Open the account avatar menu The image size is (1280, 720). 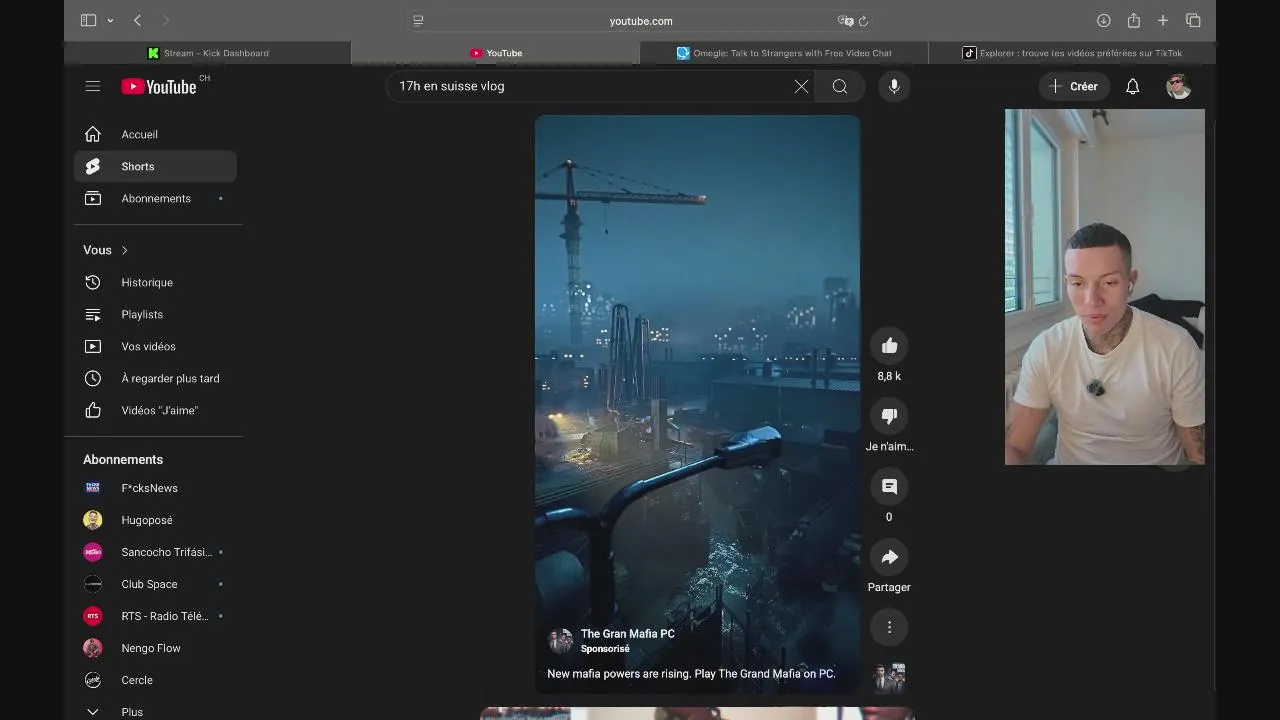1178,86
